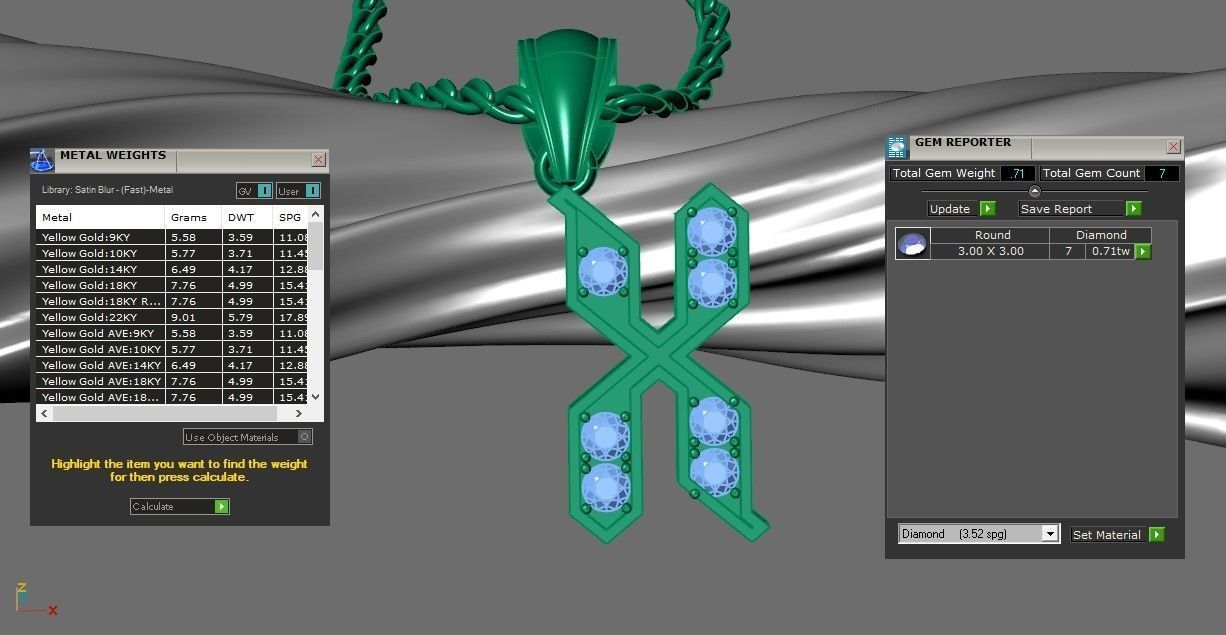Click the Round shape cell
The width and height of the screenshot is (1226, 635).
[992, 235]
